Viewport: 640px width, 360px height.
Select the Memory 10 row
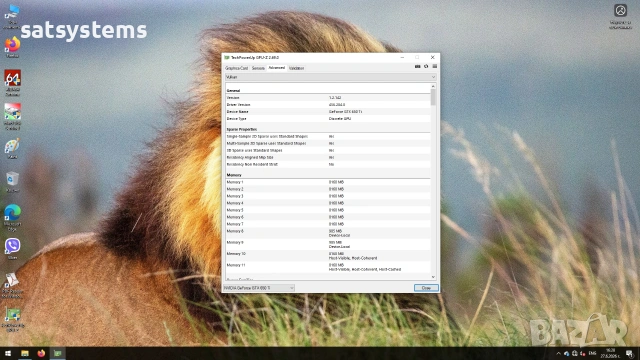328,256
